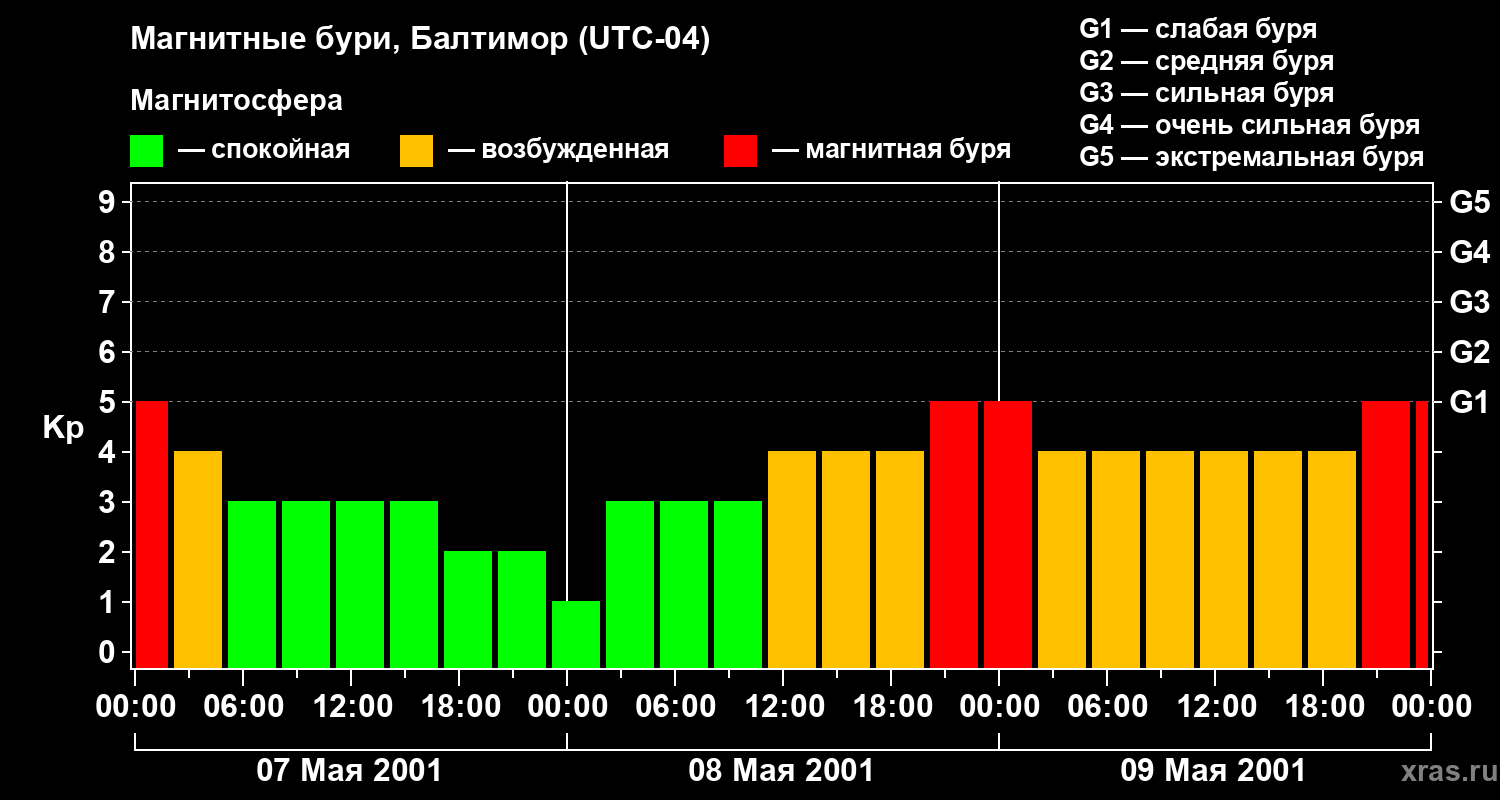This screenshot has height=800, width=1500.
Task: Click the yellow возбужденная legend swatch
Action: tap(416, 151)
